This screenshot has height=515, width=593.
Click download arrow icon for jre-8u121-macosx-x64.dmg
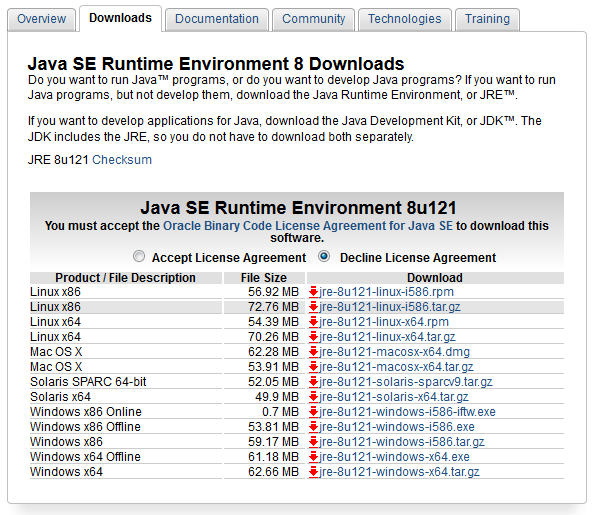(313, 352)
